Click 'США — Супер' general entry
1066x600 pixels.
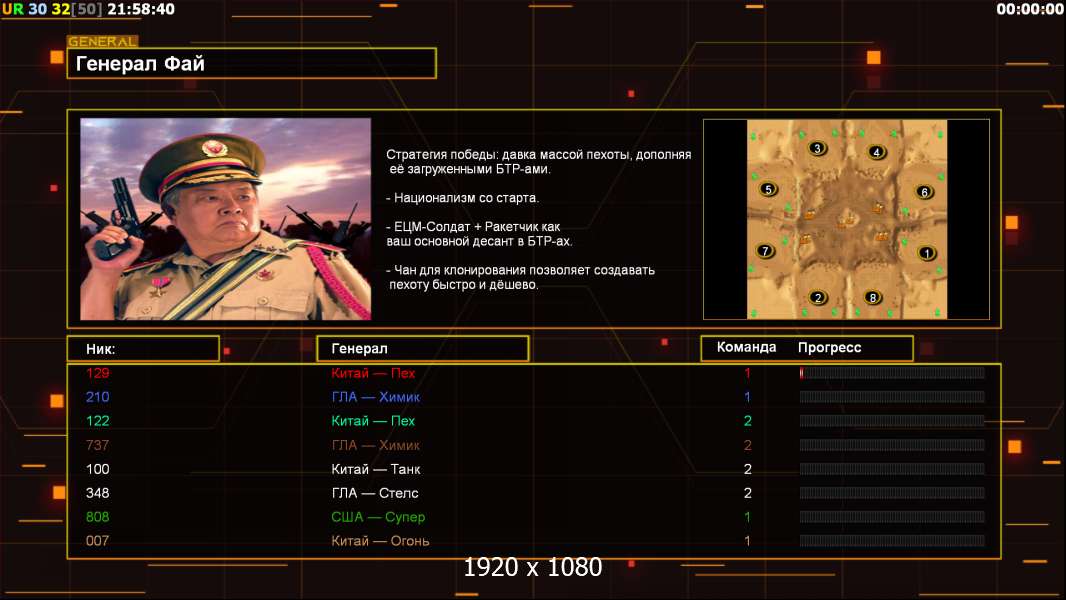click(x=378, y=517)
